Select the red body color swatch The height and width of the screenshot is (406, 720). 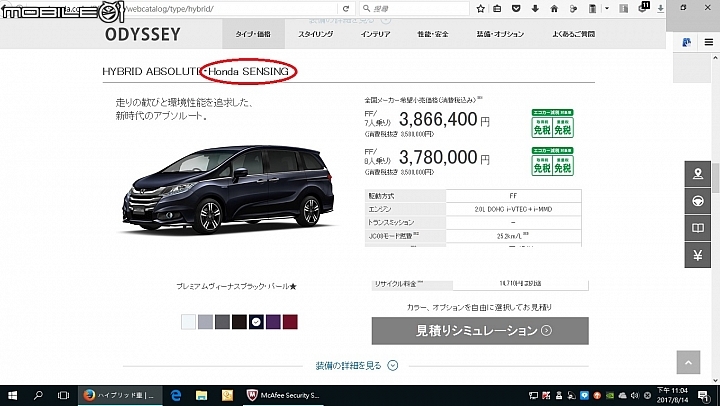(x=290, y=322)
